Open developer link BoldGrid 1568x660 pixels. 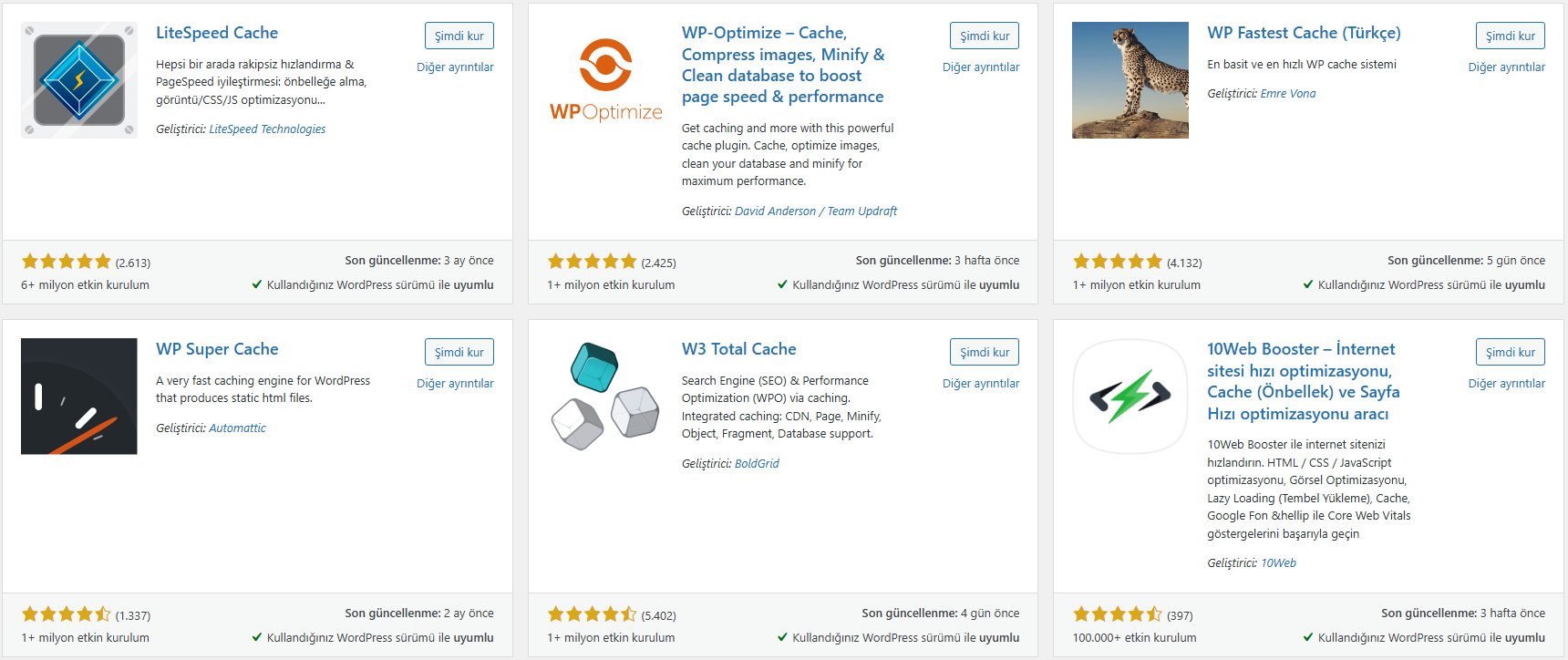pyautogui.click(x=757, y=464)
